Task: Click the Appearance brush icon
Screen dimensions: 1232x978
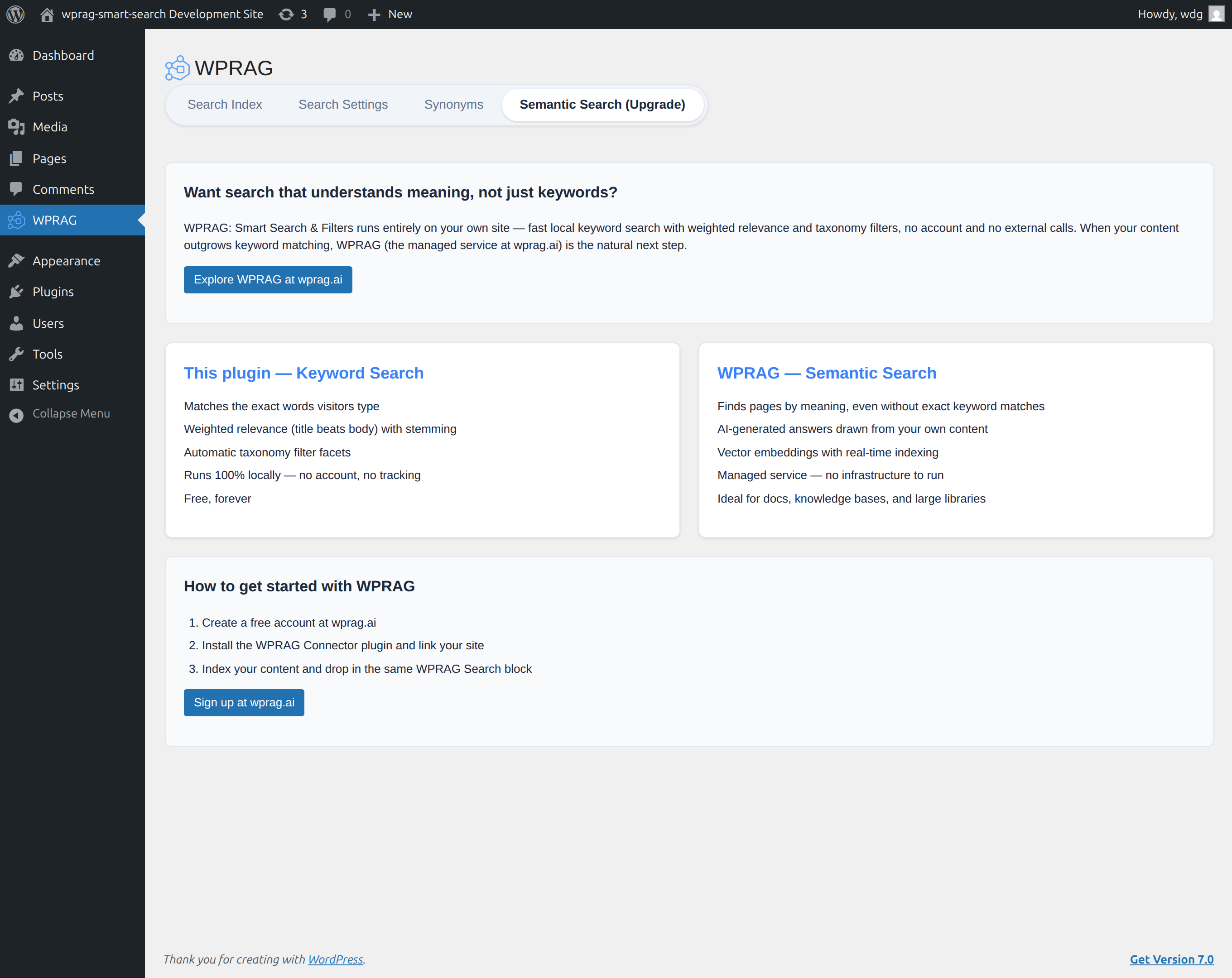Action: point(17,261)
